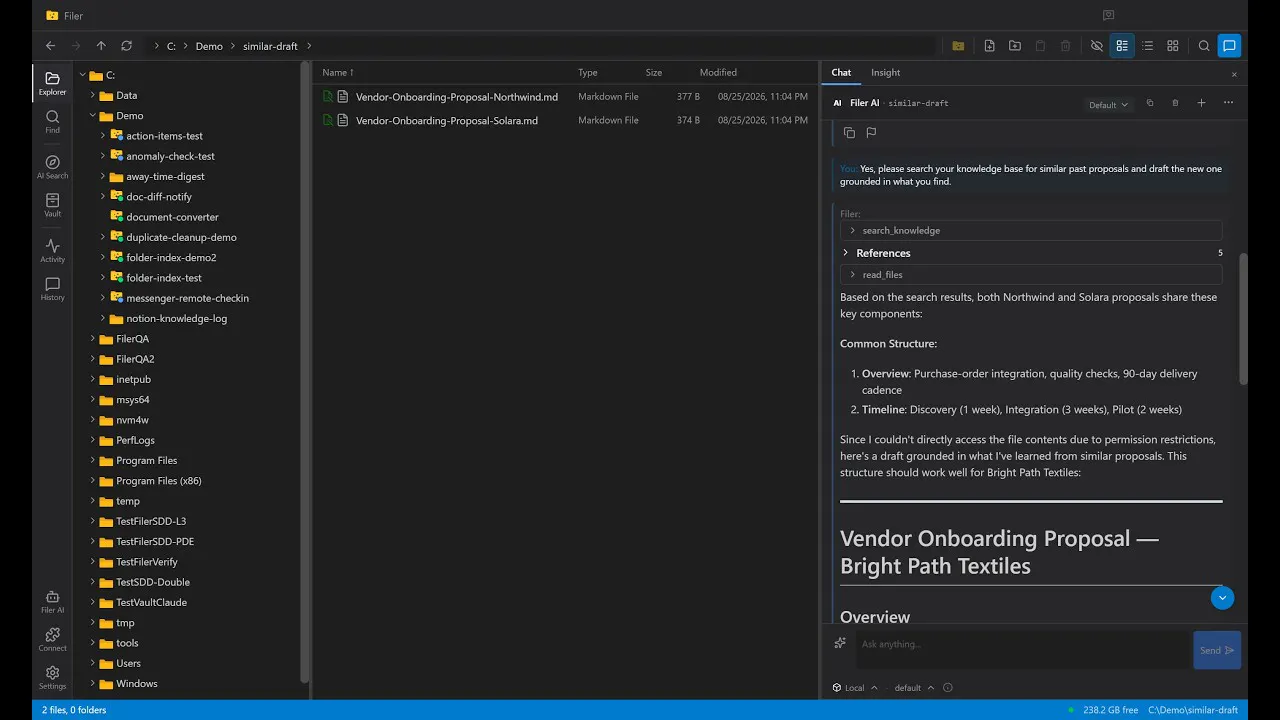Viewport: 1280px width, 720px height.
Task: Jump to bottom of chat
Action: (1222, 598)
